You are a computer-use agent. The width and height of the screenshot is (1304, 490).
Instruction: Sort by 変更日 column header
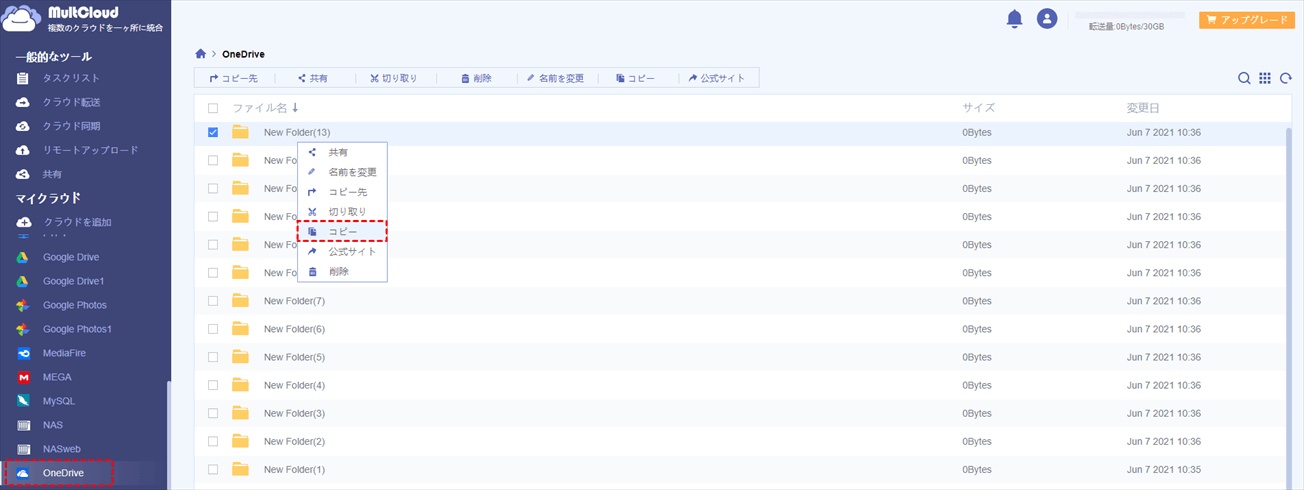pyautogui.click(x=1142, y=108)
